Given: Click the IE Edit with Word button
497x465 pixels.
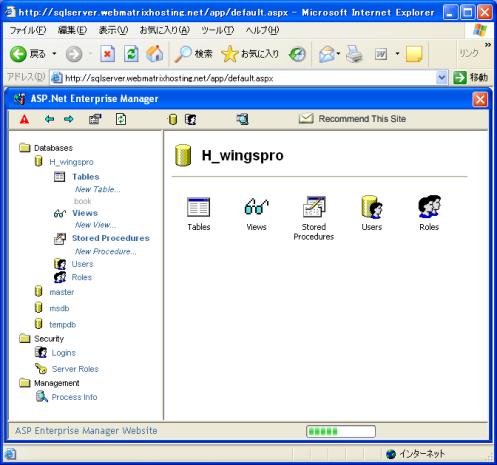Looking at the screenshot, I should point(381,54).
